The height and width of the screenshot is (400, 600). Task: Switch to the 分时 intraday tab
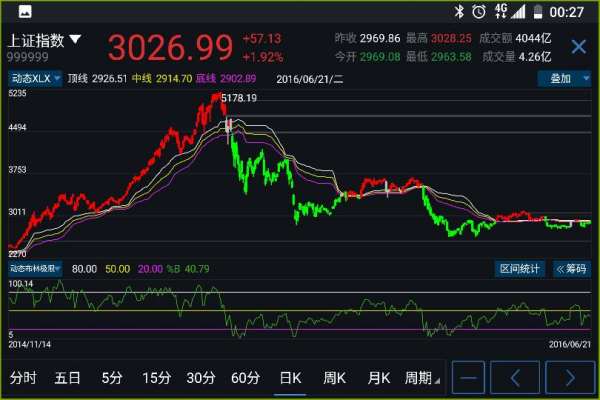[x=23, y=378]
